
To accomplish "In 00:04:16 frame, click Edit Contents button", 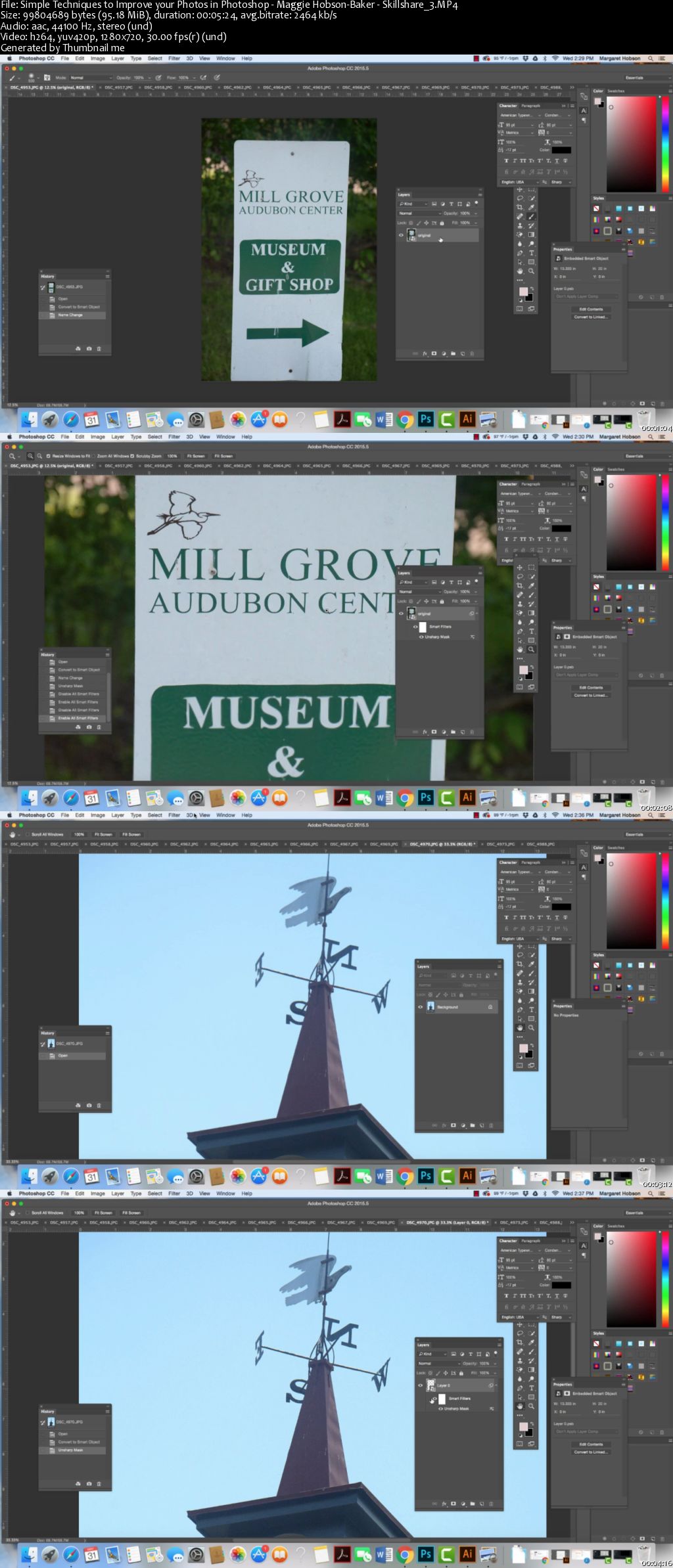I will tap(591, 1445).
